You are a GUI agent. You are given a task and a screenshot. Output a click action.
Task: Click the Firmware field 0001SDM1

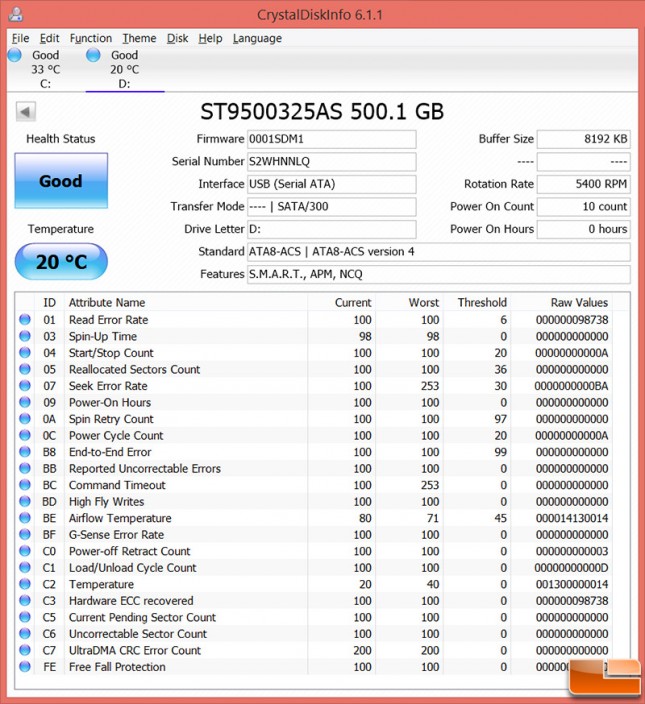tap(331, 139)
